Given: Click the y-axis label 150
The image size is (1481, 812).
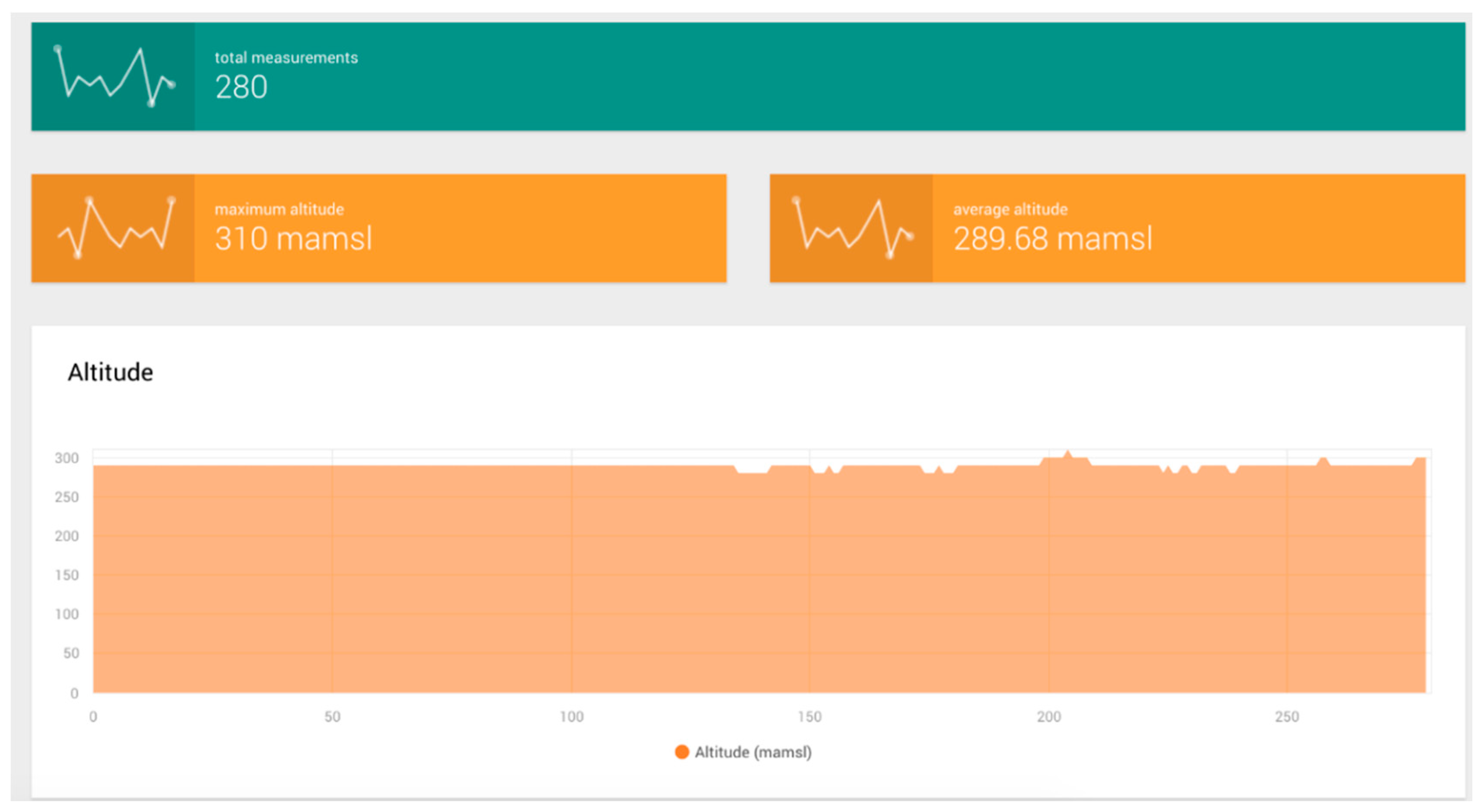Looking at the screenshot, I should point(67,575).
